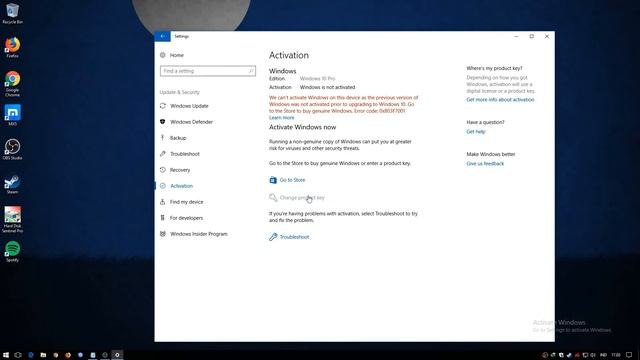640x360 pixels.
Task: Maximize the Settings window
Action: (531, 36)
